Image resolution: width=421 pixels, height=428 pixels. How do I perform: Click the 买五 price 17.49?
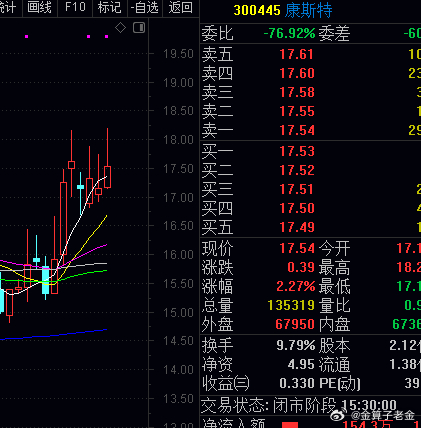(x=297, y=227)
